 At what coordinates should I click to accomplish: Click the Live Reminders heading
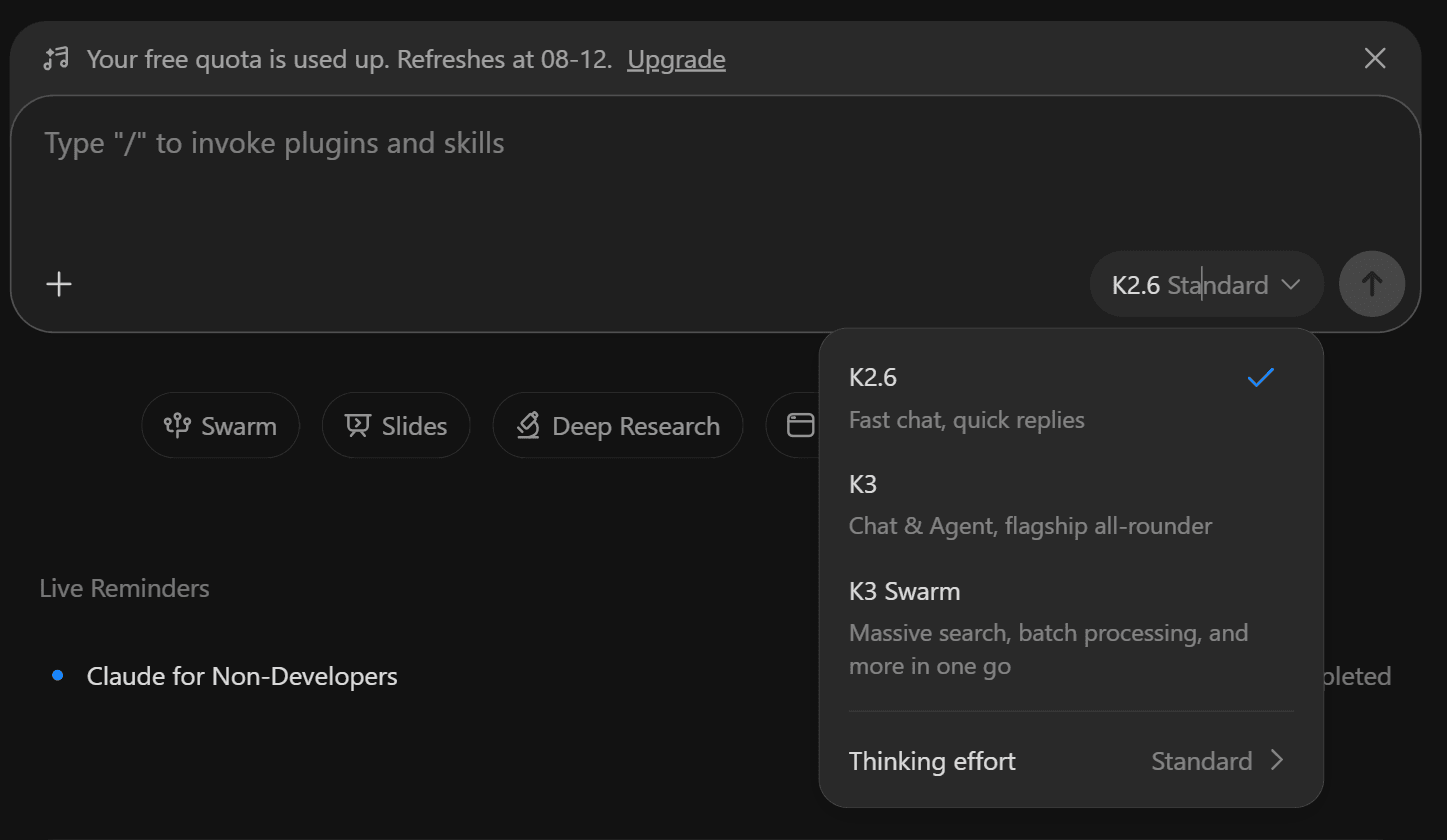125,588
